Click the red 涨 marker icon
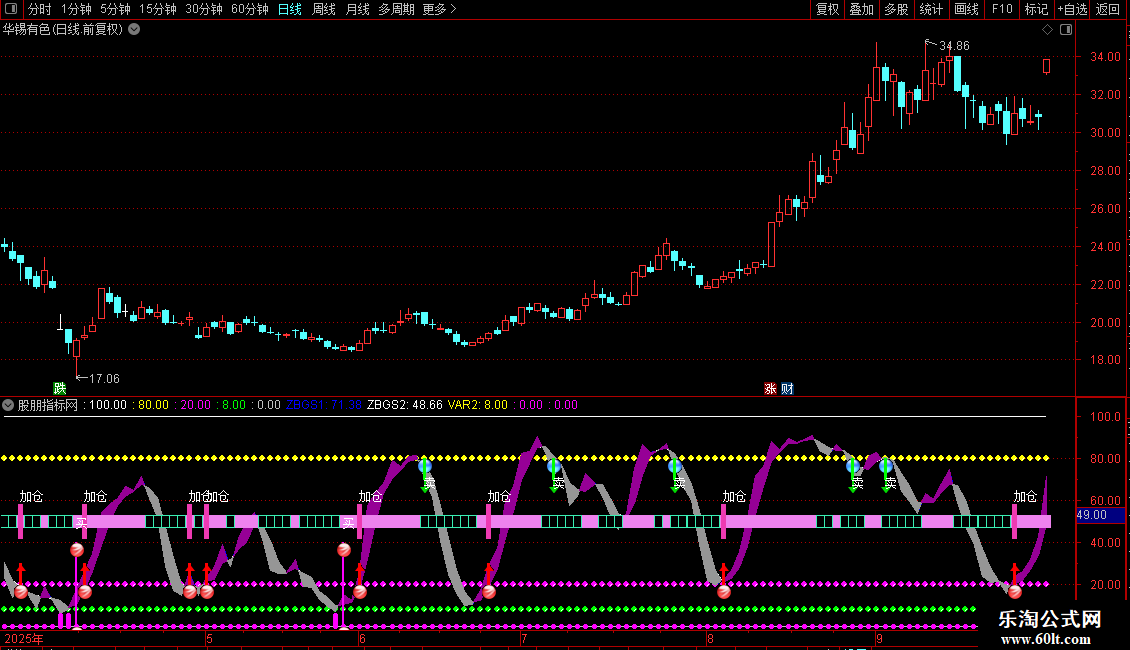1130x650 pixels. click(770, 388)
